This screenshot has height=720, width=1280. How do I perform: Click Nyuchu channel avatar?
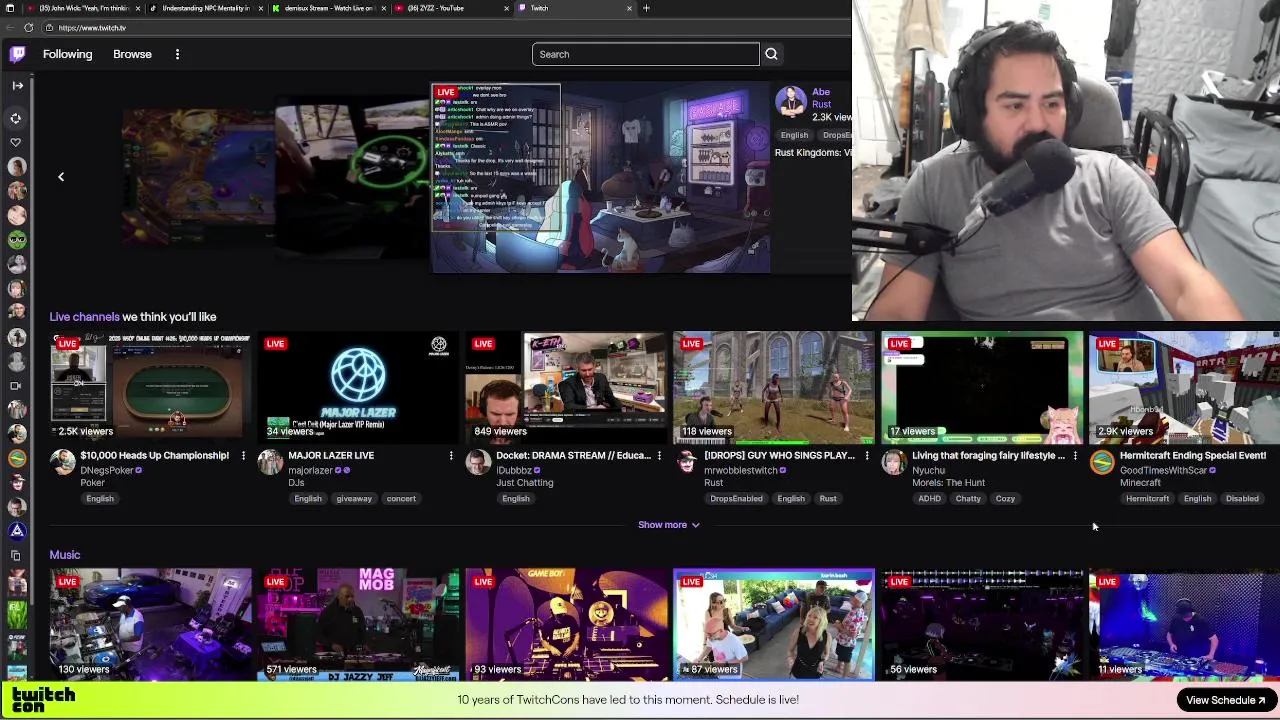[894, 461]
